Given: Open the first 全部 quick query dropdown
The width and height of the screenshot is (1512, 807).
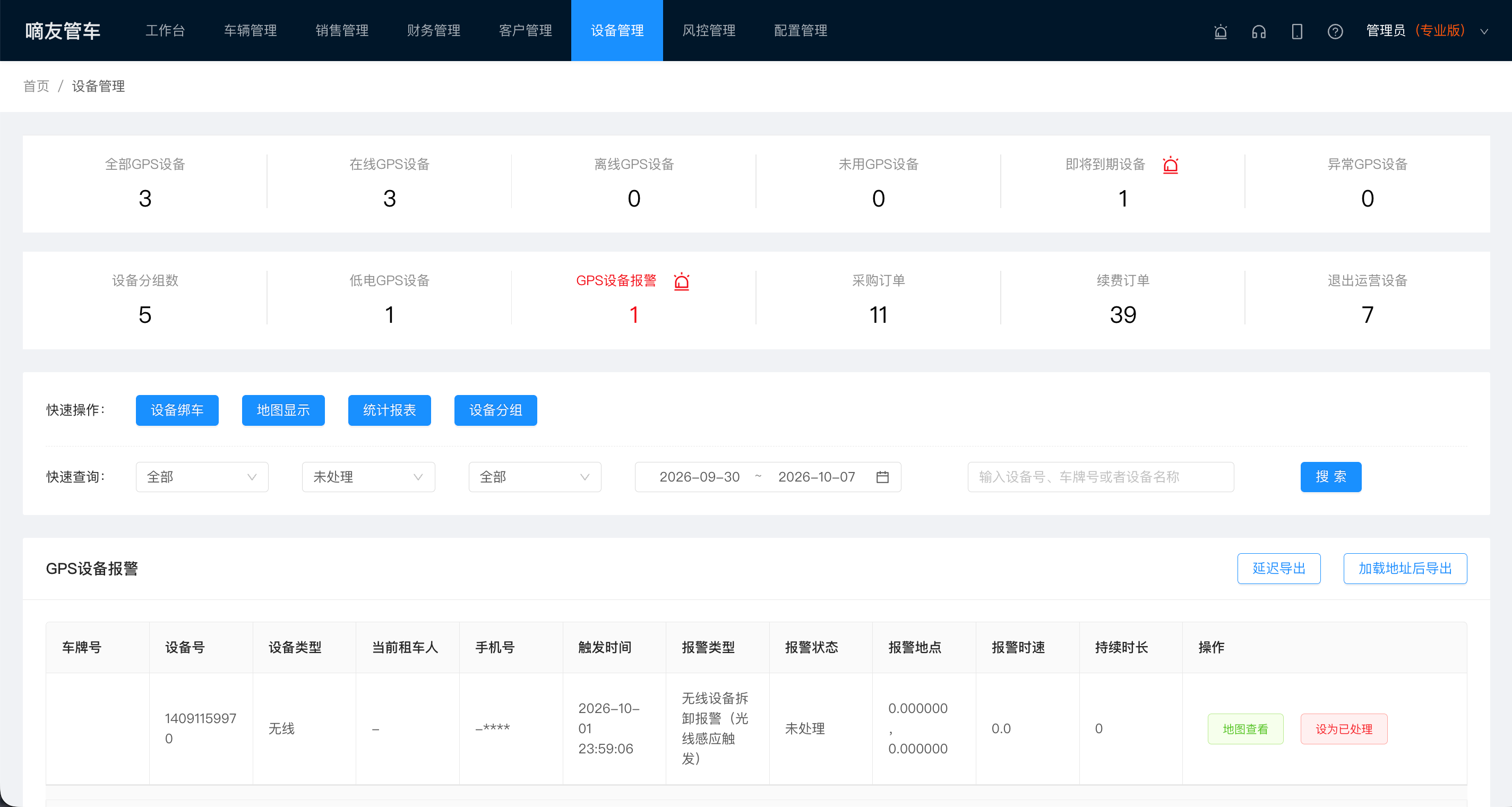Looking at the screenshot, I should pyautogui.click(x=202, y=477).
